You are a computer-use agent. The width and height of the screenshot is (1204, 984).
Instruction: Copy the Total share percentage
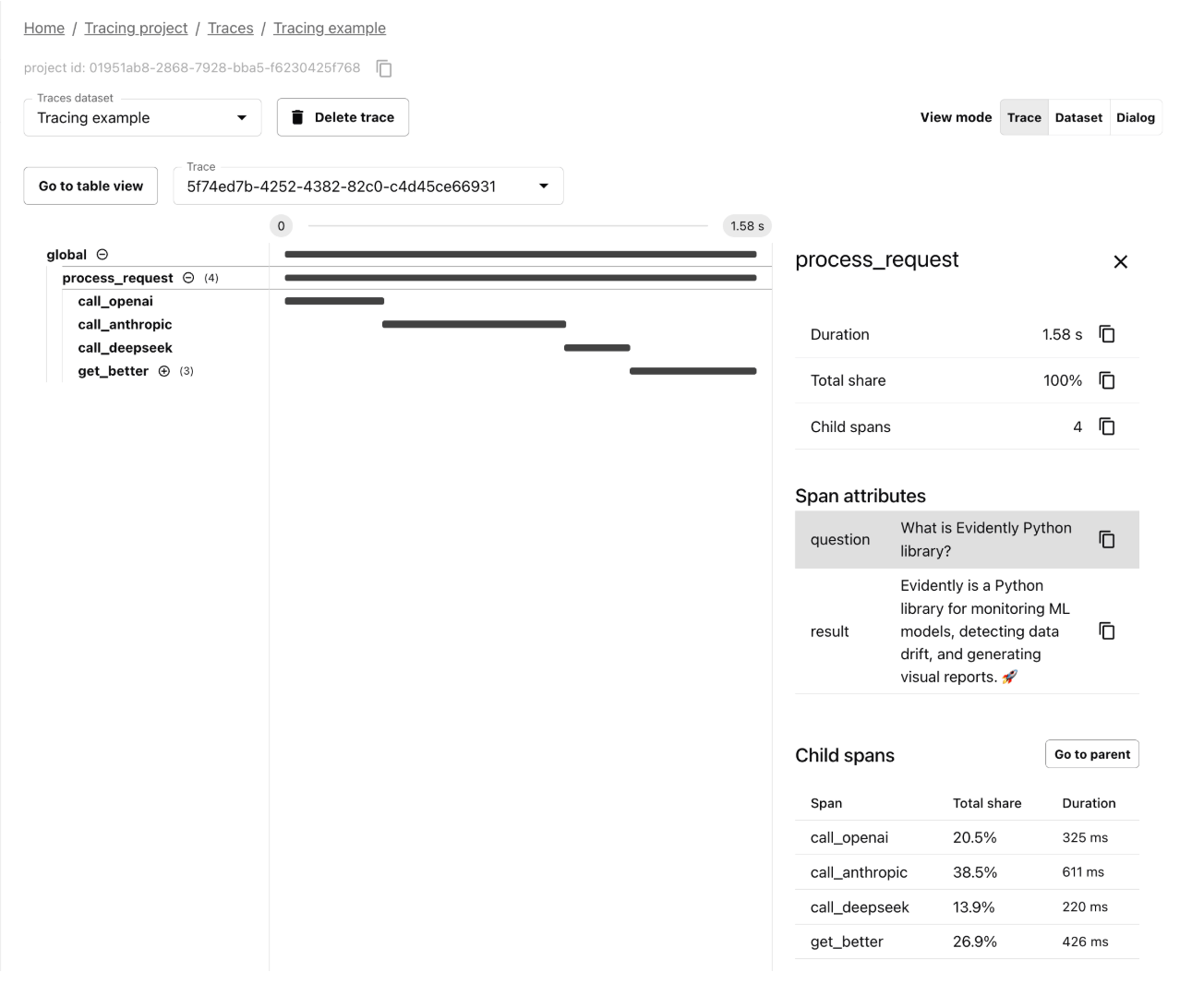1107,380
